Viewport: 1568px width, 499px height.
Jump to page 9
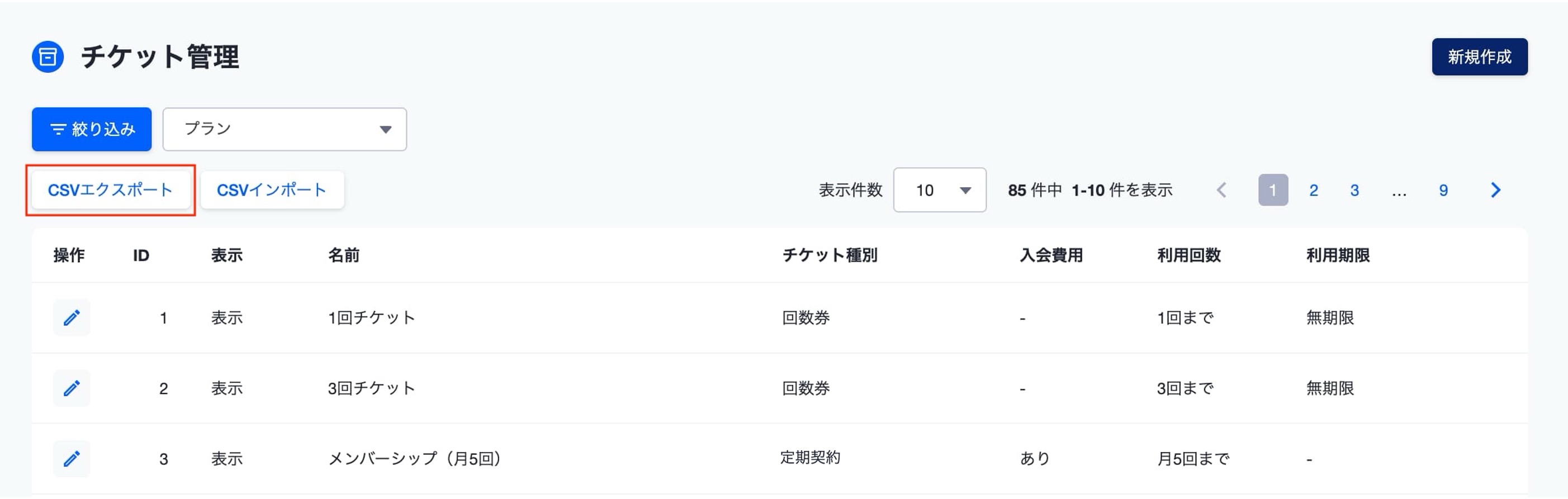(x=1443, y=191)
